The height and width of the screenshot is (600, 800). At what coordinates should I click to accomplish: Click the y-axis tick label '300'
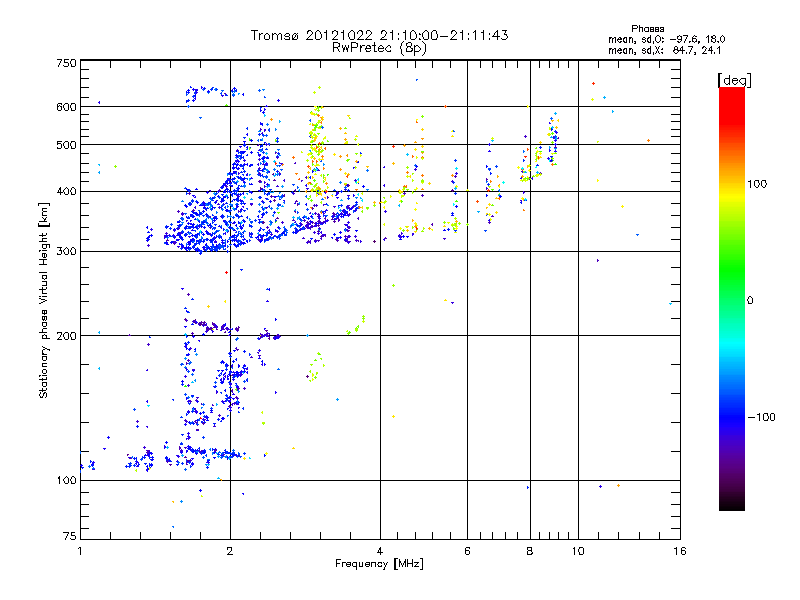tap(66, 251)
